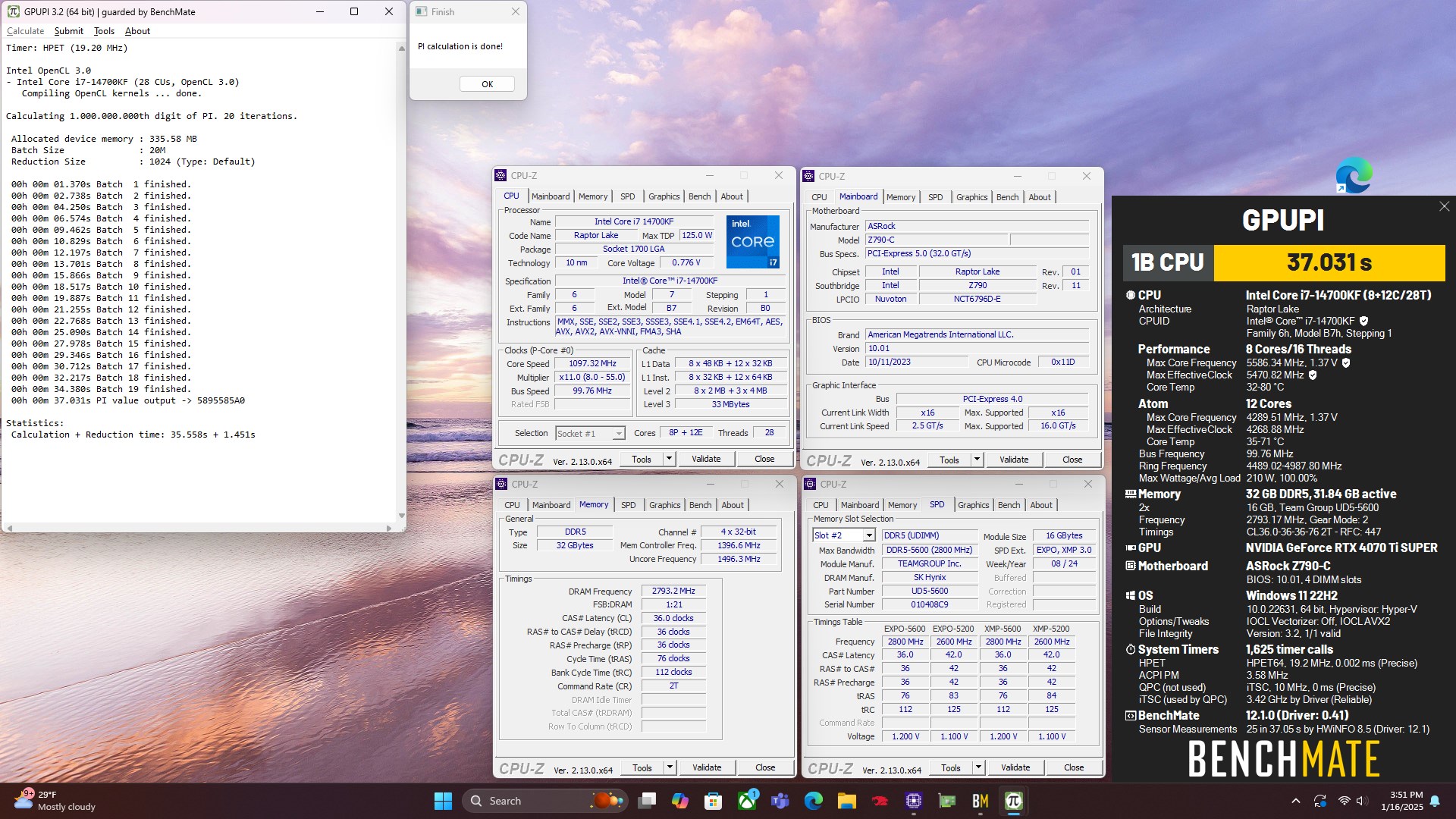Open Memory tab in SPD CPU-Z window

pyautogui.click(x=902, y=505)
